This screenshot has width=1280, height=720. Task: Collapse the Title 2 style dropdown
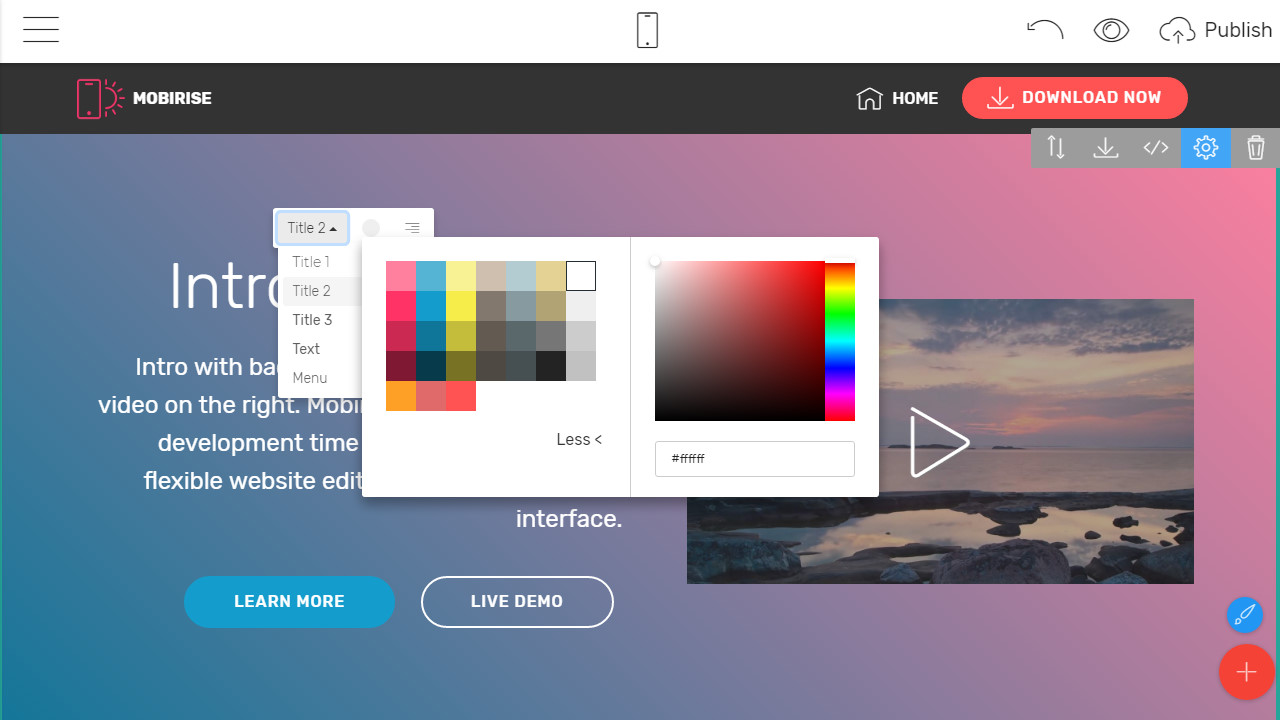312,228
